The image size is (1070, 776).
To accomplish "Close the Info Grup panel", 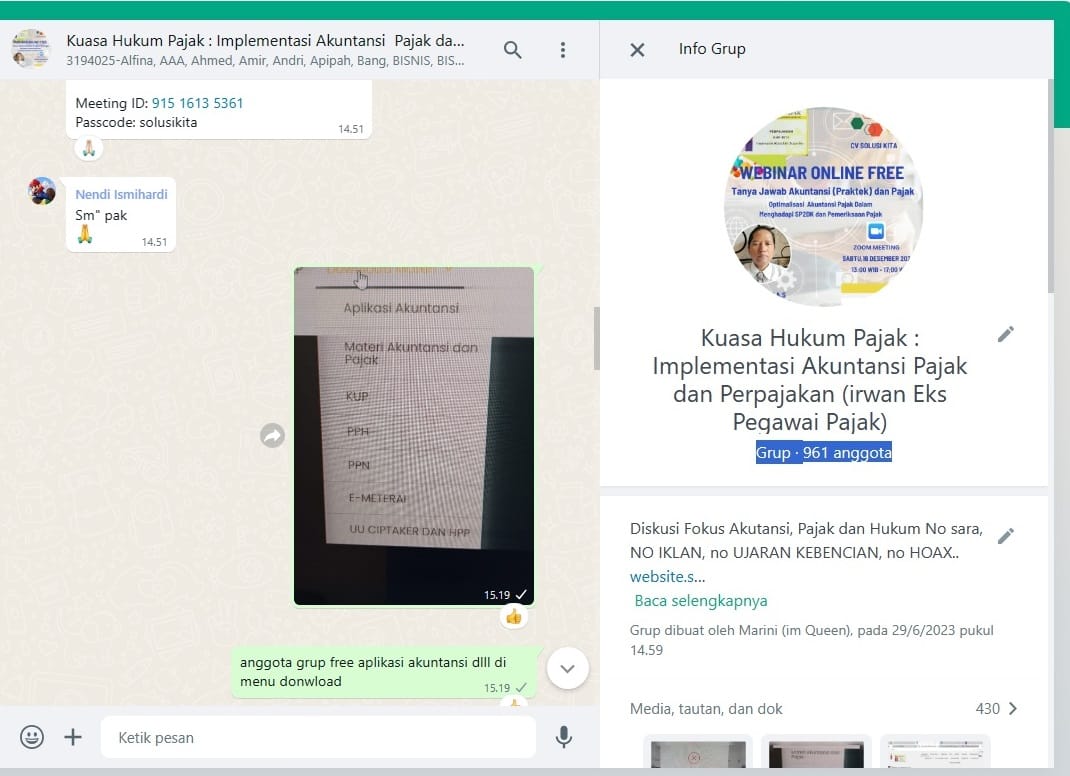I will pos(637,50).
